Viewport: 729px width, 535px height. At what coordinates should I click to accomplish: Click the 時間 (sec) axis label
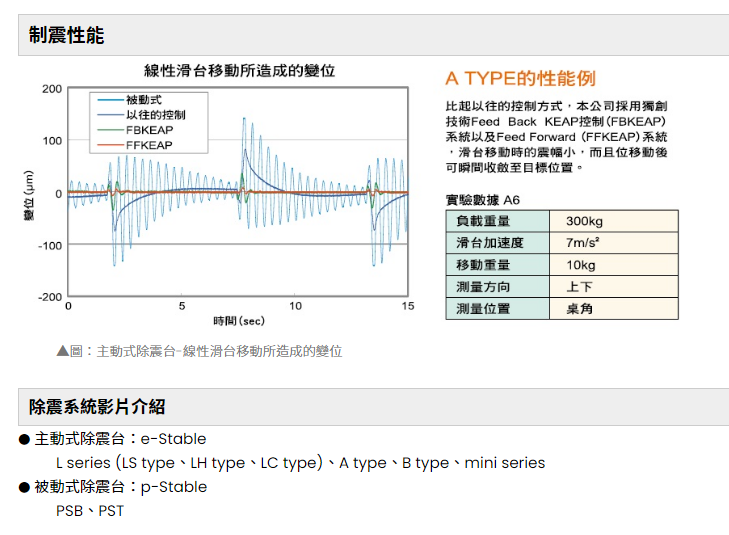pos(238,321)
